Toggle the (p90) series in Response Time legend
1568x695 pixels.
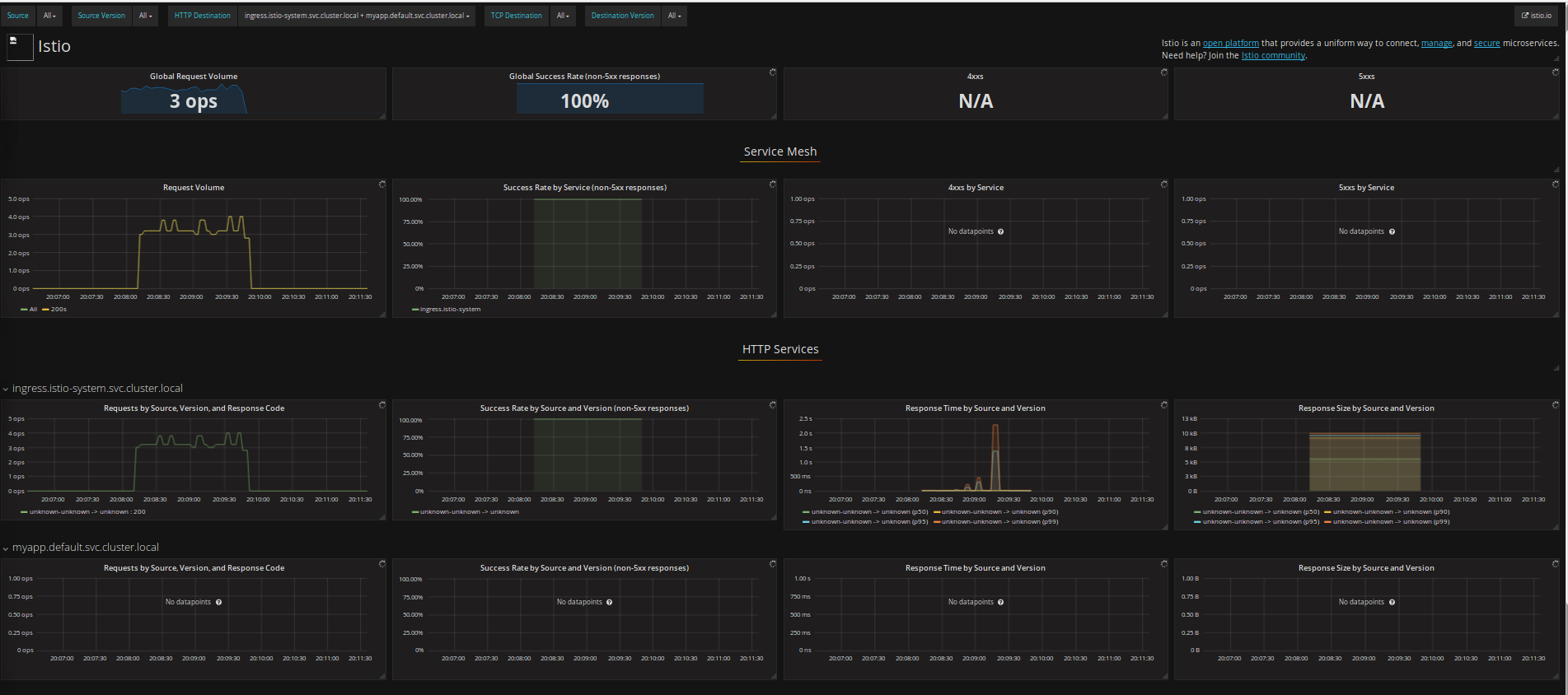tap(1000, 512)
